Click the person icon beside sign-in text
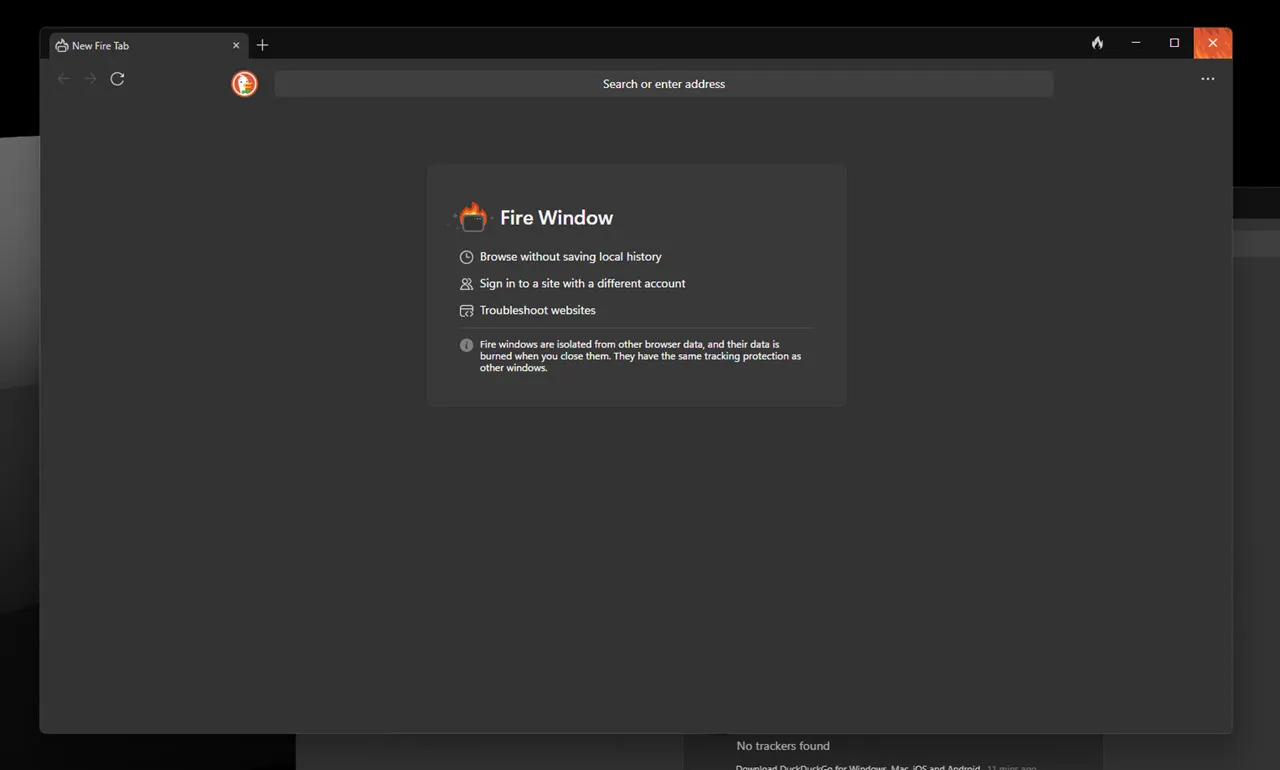1280x770 pixels. coord(466,284)
